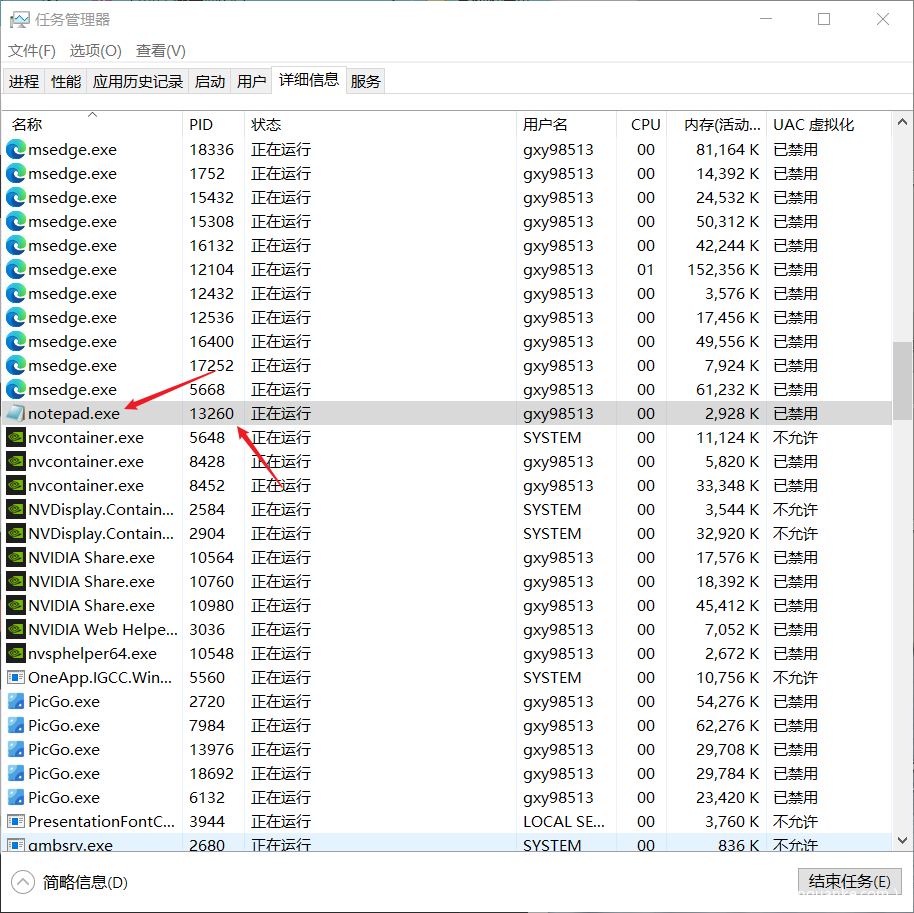The image size is (914, 913).
Task: Click memory value 81,164 K
Action: (x=727, y=150)
